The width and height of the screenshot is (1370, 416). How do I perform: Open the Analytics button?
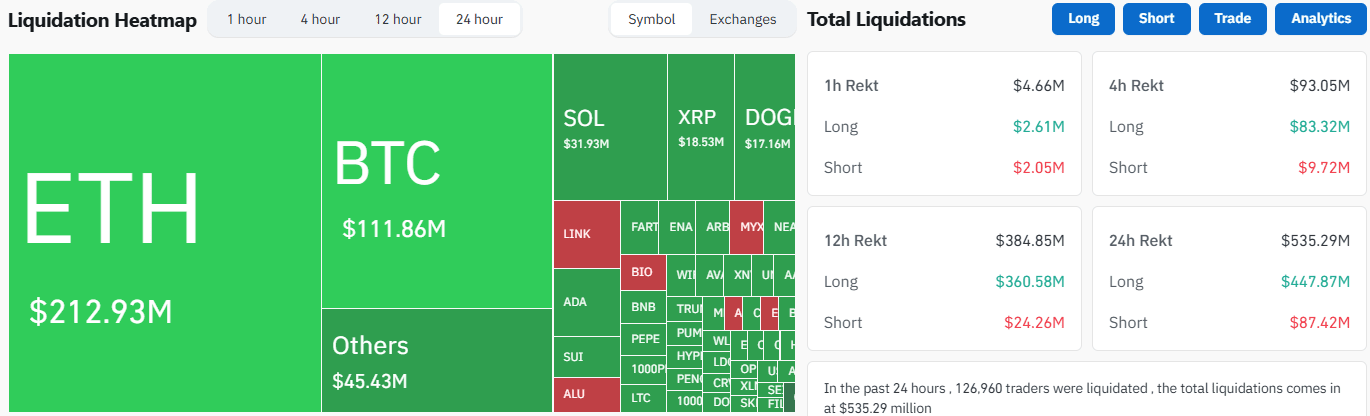click(1321, 19)
